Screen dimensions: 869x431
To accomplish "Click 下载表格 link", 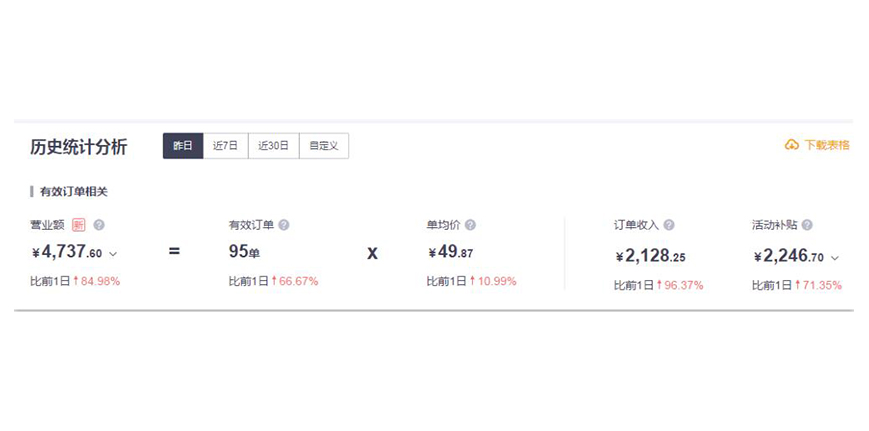I will point(826,145).
